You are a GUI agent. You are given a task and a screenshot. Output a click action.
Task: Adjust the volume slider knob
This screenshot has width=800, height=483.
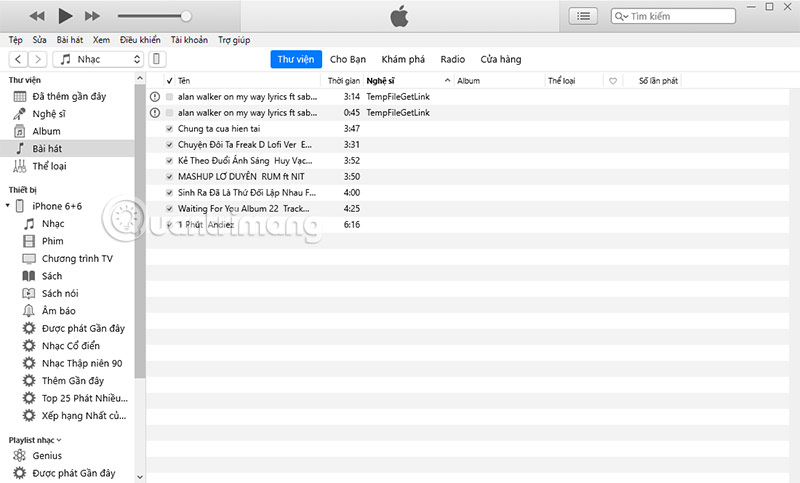(186, 16)
